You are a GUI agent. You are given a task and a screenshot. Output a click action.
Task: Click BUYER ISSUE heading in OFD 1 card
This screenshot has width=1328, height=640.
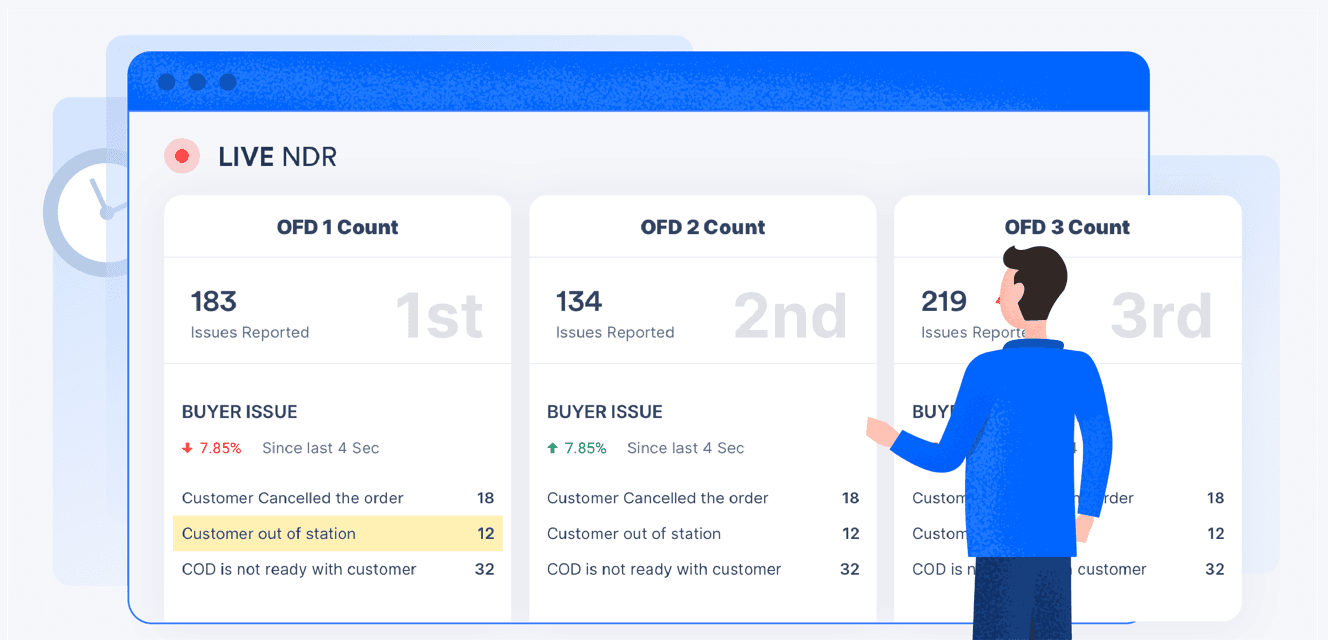pyautogui.click(x=240, y=412)
